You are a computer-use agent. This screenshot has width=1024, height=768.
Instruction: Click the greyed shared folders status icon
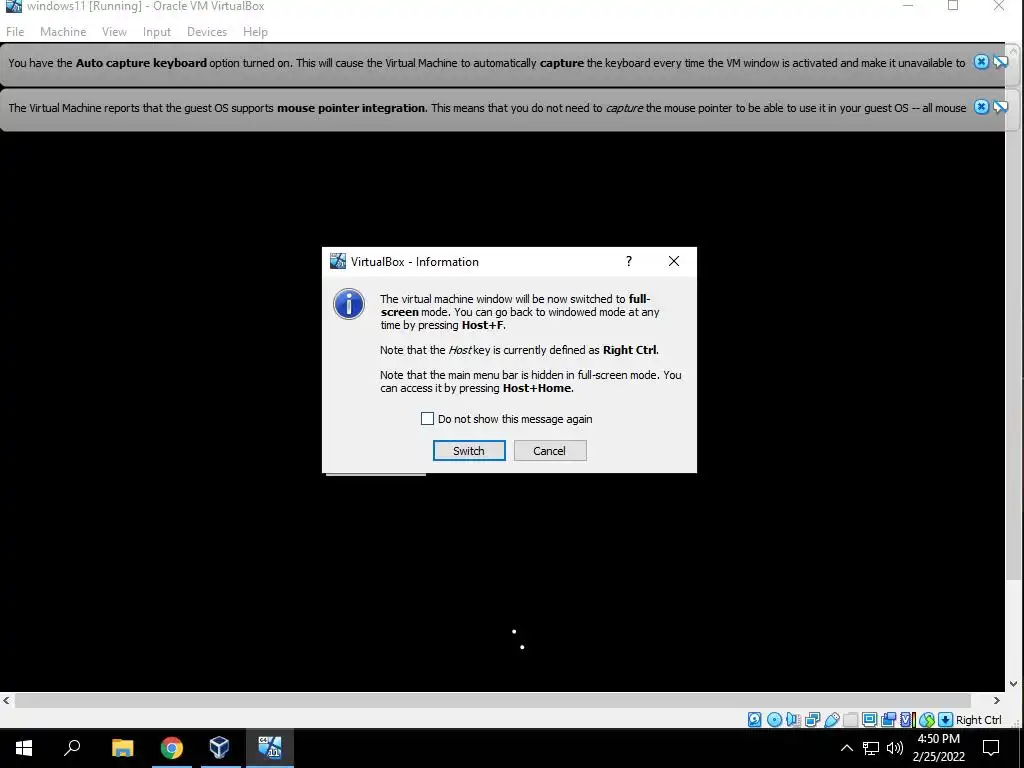pyautogui.click(x=850, y=720)
